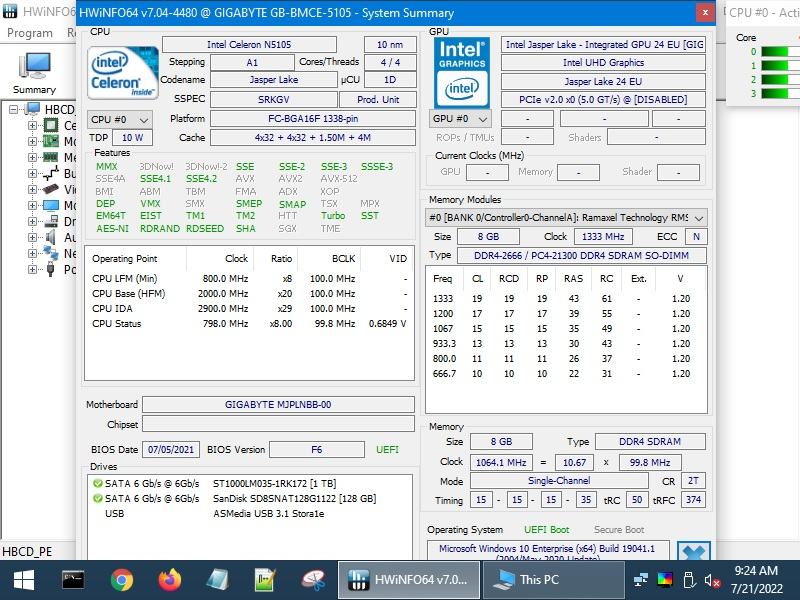800x600 pixels.
Task: Click the Intel Celeron N5105 name field
Action: tap(249, 44)
